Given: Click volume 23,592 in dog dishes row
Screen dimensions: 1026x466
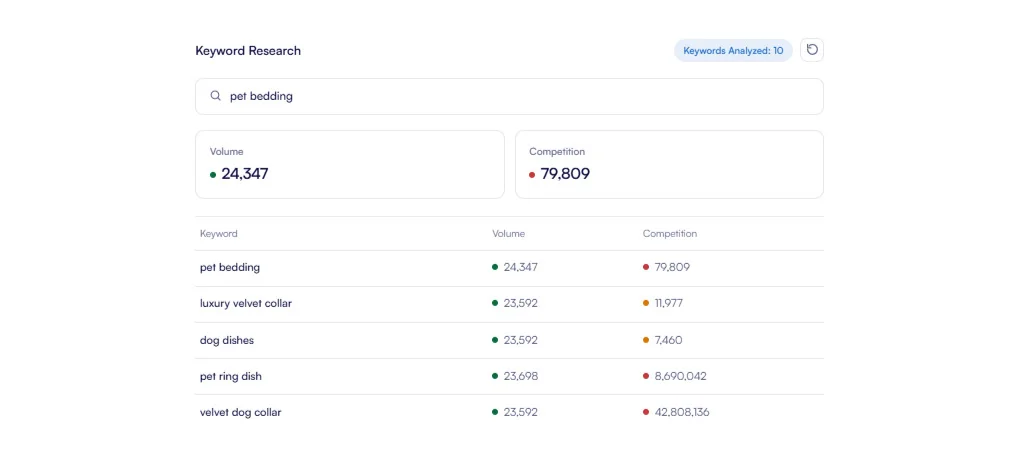Looking at the screenshot, I should point(520,340).
